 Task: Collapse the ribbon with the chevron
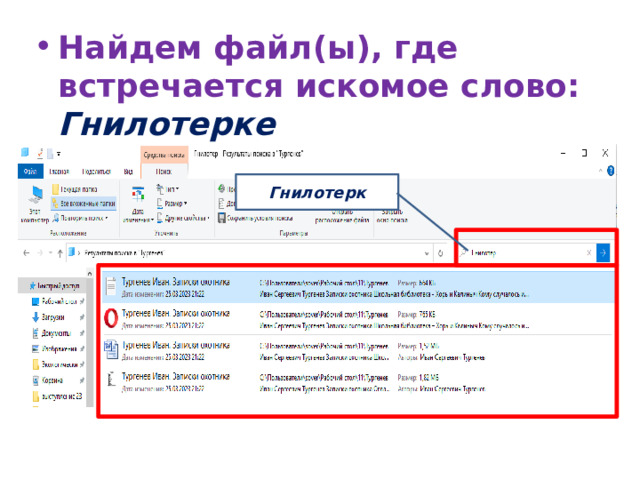pyautogui.click(x=600, y=171)
